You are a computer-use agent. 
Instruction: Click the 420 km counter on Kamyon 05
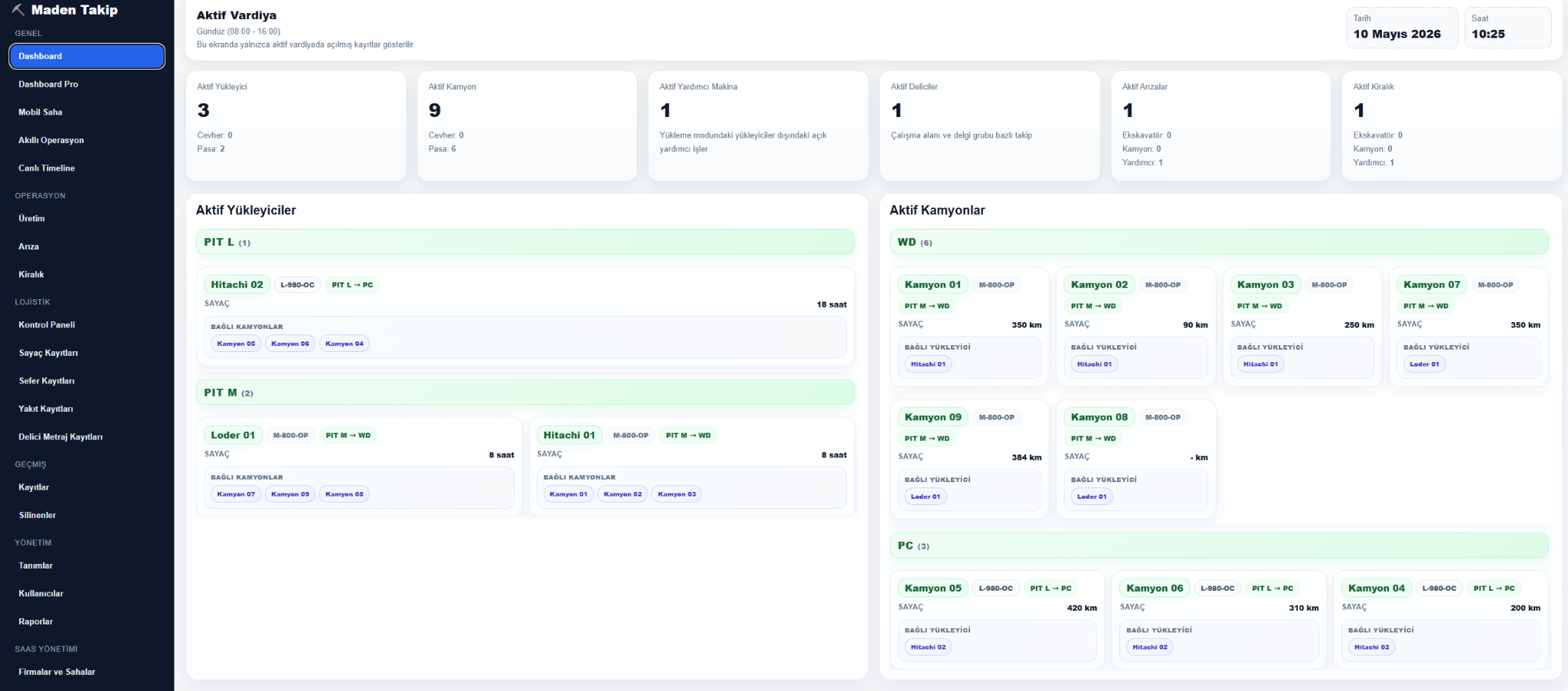point(1082,608)
